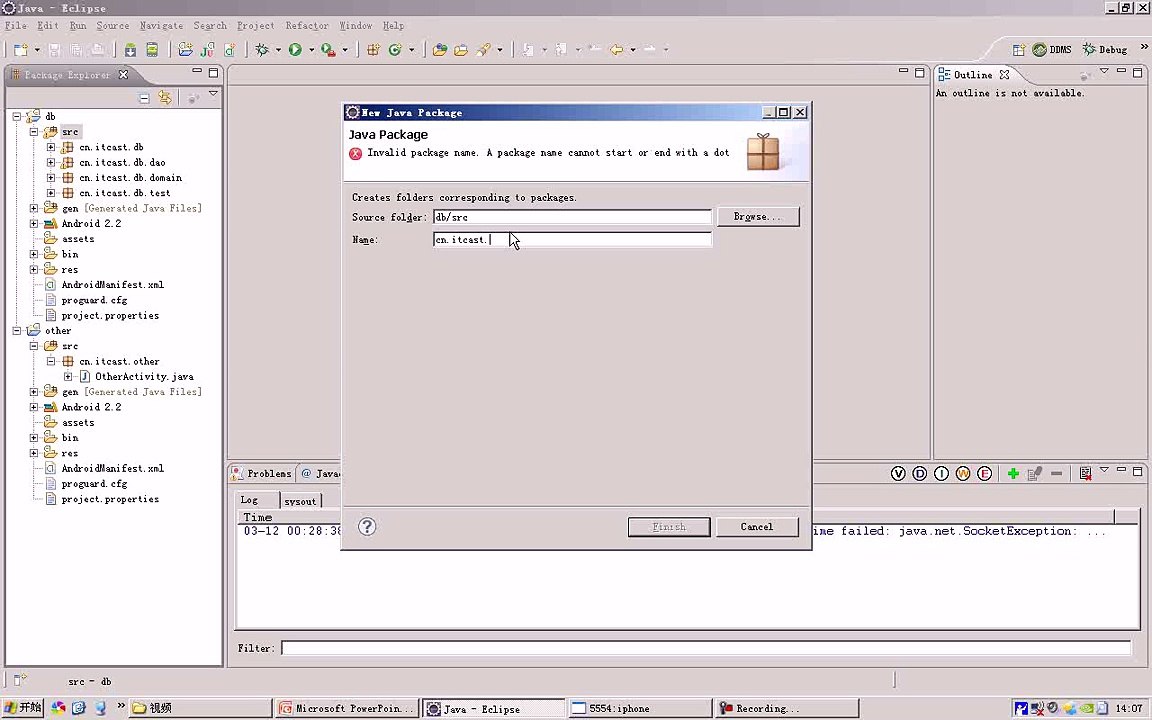Open the Source menu
The image size is (1152, 720).
112,26
